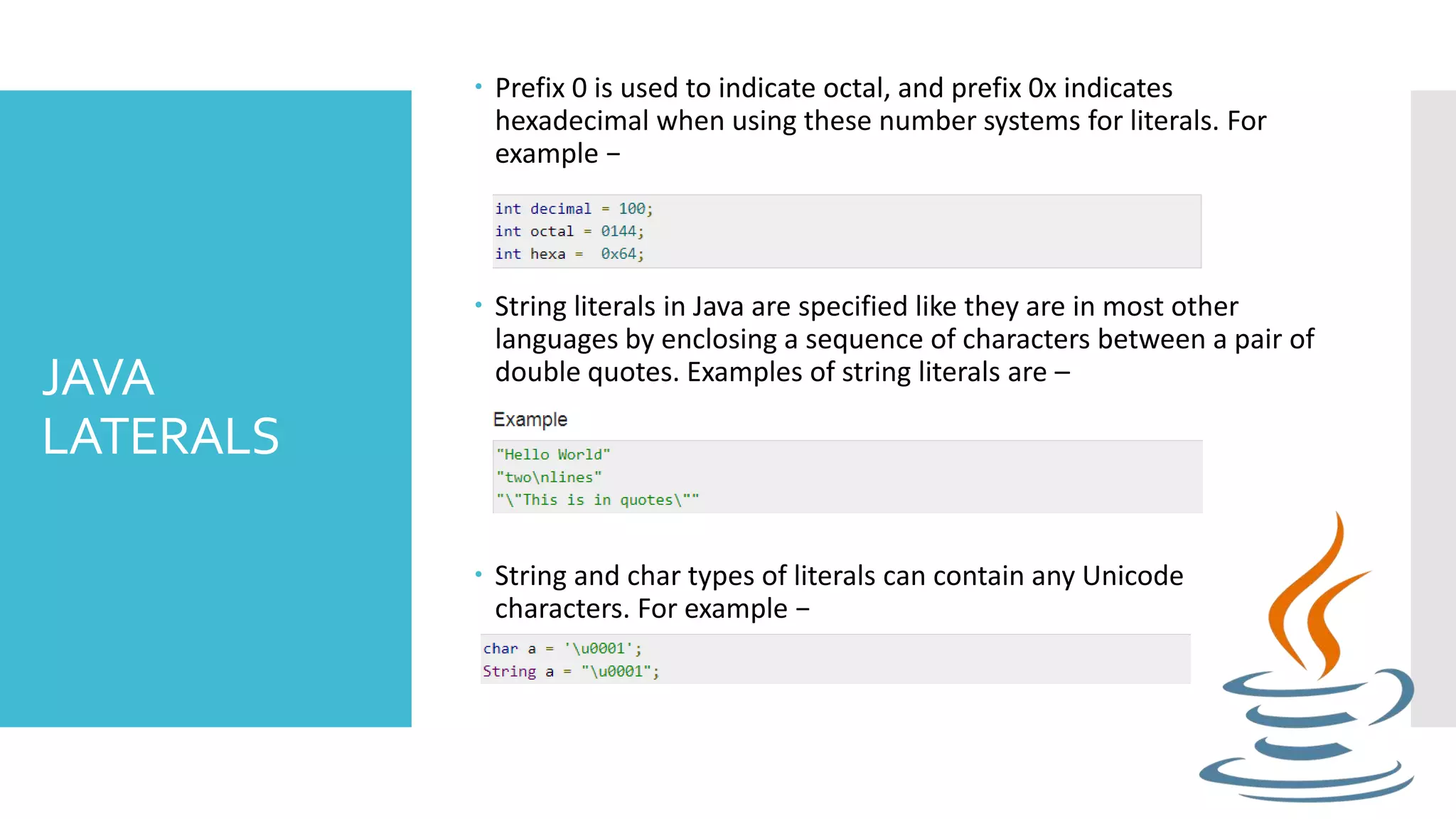Click the paragraph about octal and hexadecimal prefixes
The width and height of the screenshot is (1456, 819).
881,121
